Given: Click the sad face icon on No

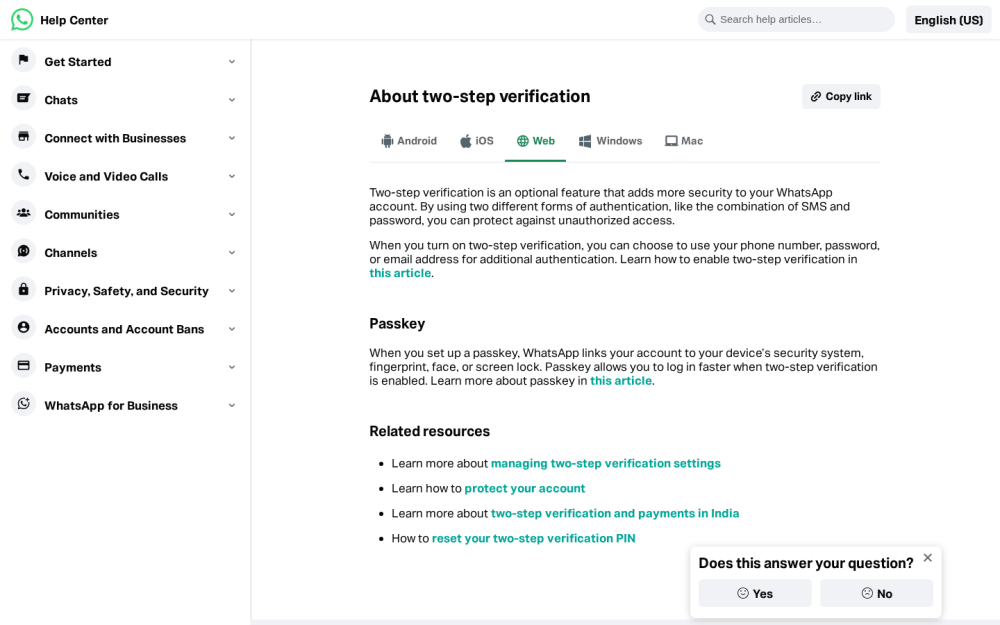Looking at the screenshot, I should click(x=867, y=593).
